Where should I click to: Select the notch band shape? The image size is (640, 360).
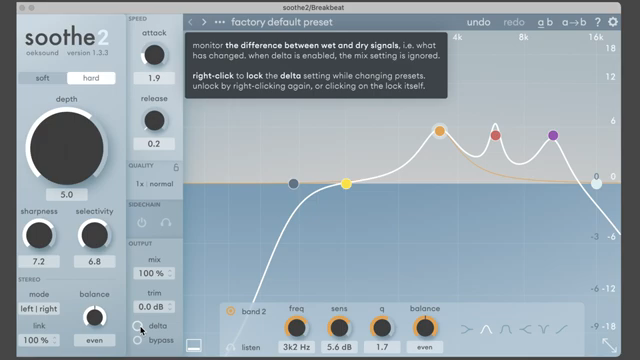click(x=543, y=329)
